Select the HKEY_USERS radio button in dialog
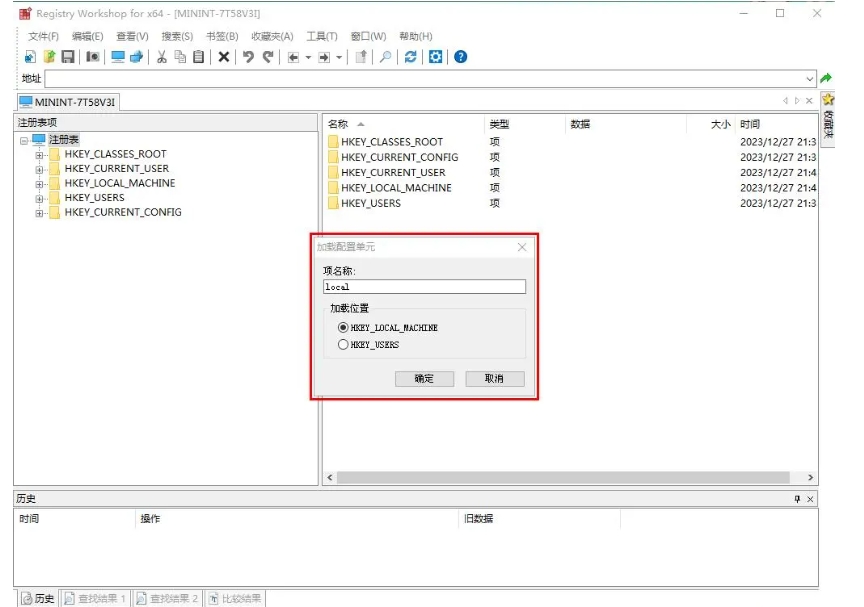Image resolution: width=864 pixels, height=607 pixels. pos(343,345)
